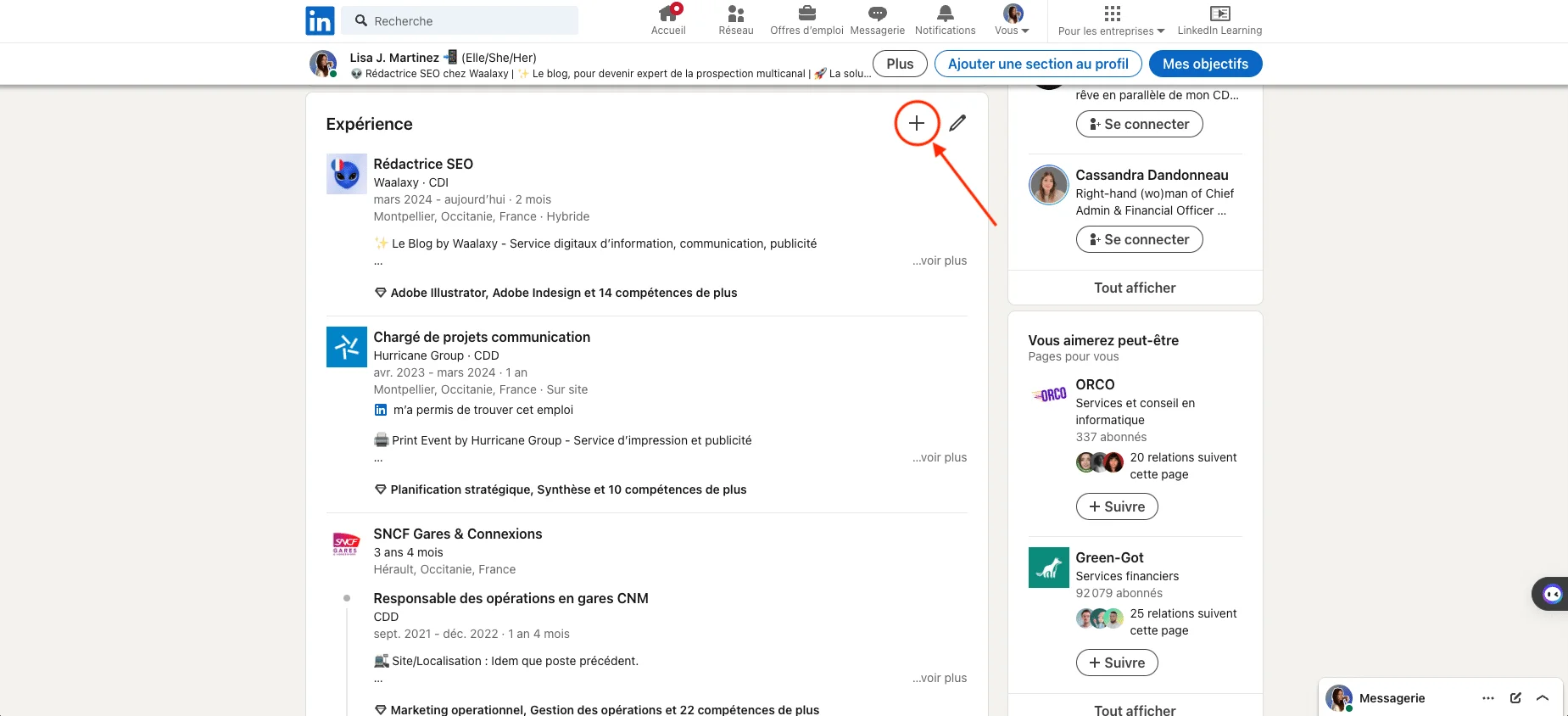Open ORCO page logo
The image size is (1568, 716).
[1049, 394]
